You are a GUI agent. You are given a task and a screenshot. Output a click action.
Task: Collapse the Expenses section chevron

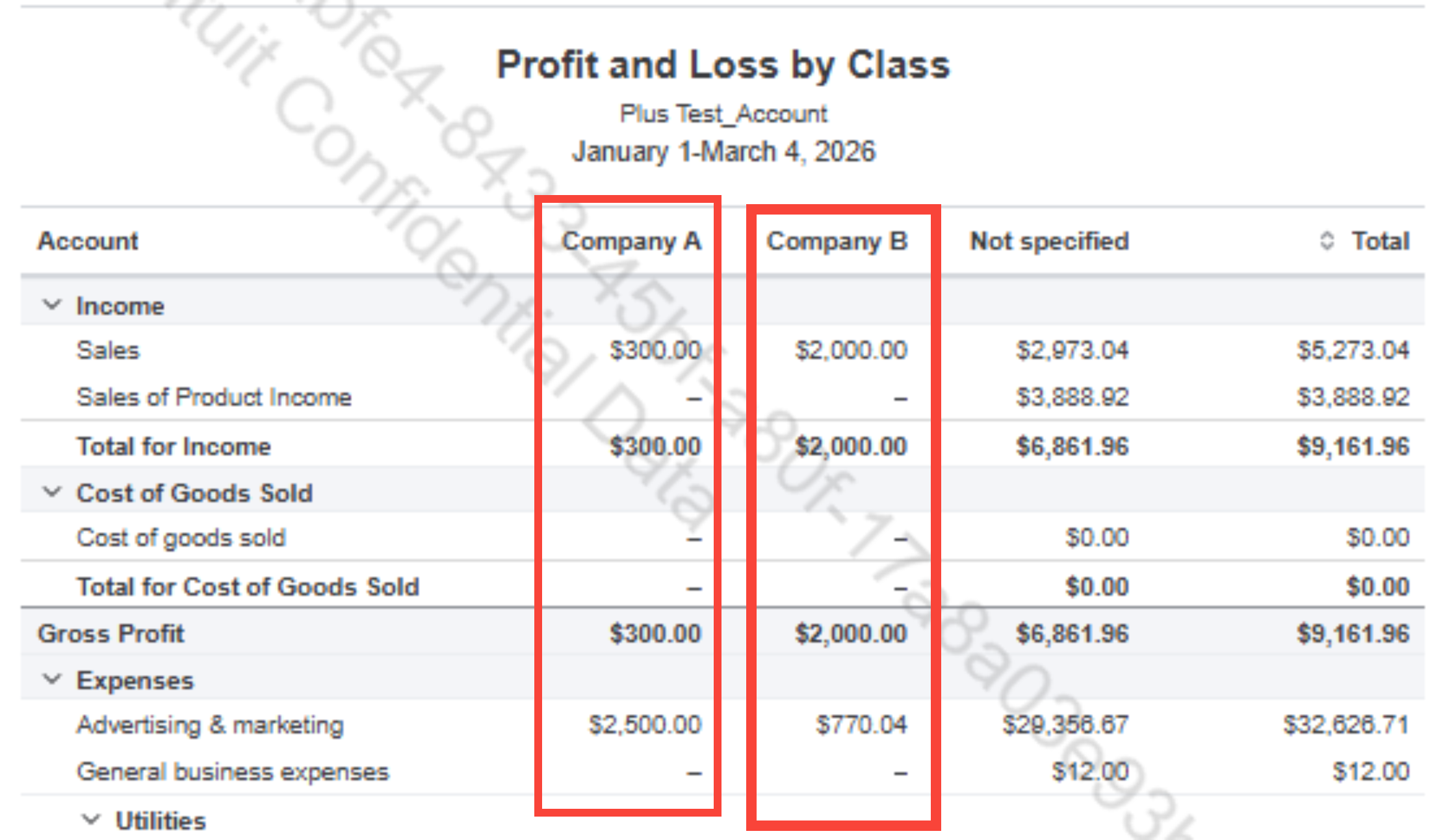coord(52,679)
